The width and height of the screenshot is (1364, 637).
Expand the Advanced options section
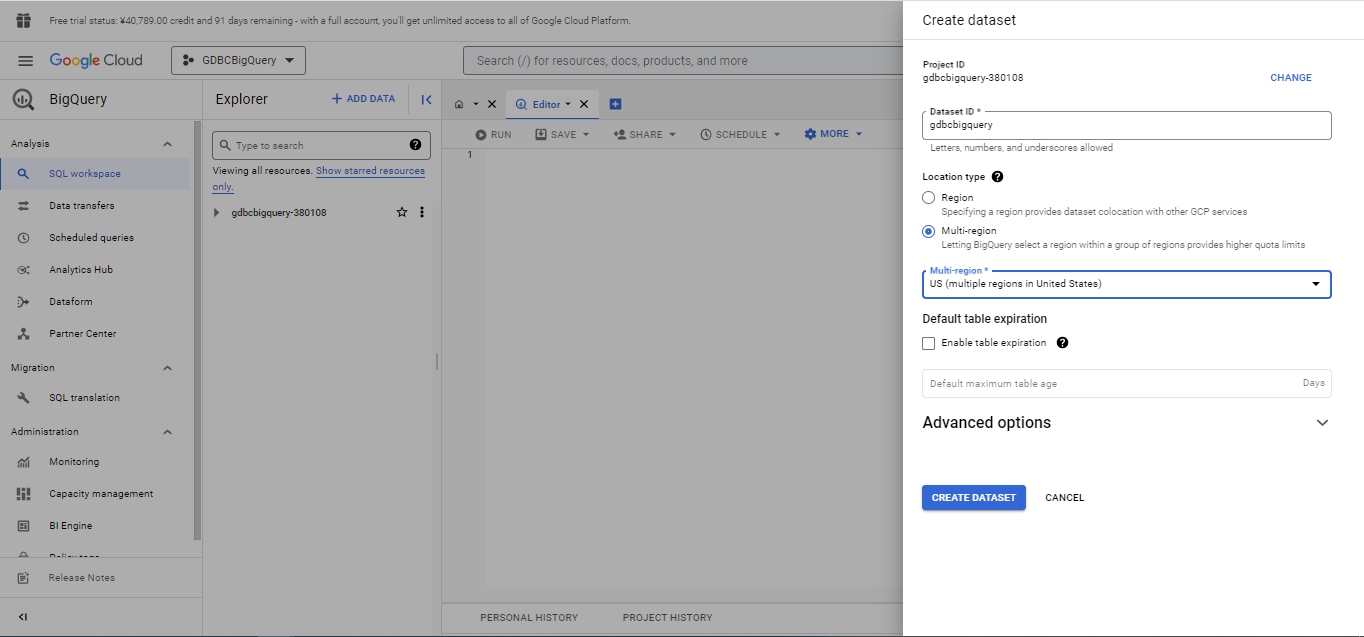tap(1322, 423)
